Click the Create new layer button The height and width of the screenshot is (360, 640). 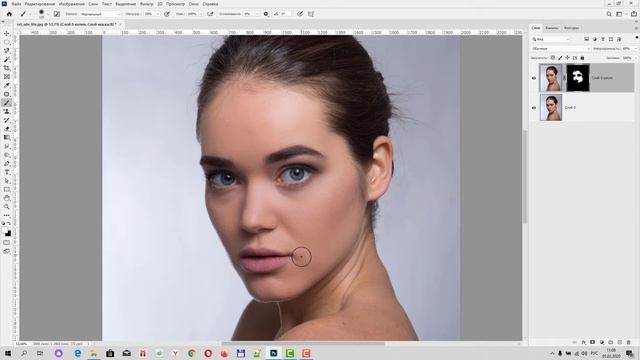[x=620, y=342]
